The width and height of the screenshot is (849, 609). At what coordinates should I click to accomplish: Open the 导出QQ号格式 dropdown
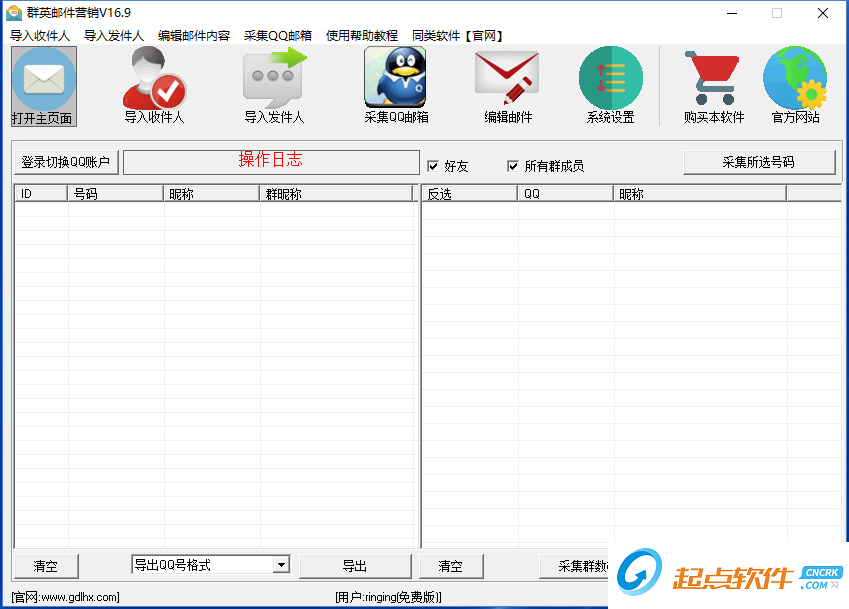pyautogui.click(x=200, y=565)
